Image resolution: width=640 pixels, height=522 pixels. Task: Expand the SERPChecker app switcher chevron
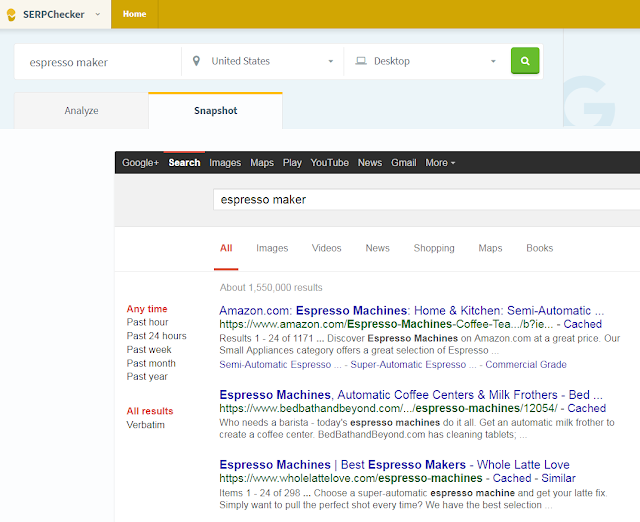click(98, 14)
